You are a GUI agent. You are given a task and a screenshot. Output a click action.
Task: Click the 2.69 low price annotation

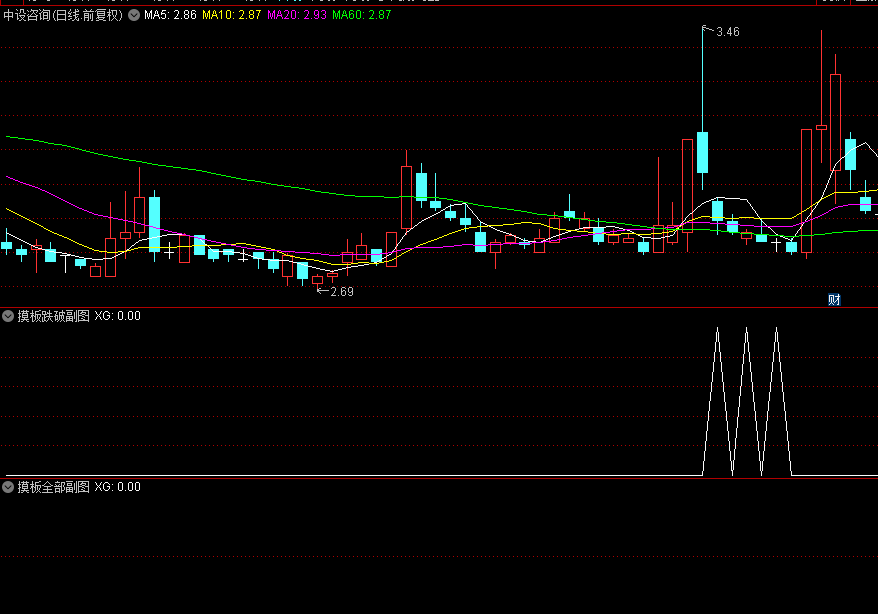coord(342,292)
